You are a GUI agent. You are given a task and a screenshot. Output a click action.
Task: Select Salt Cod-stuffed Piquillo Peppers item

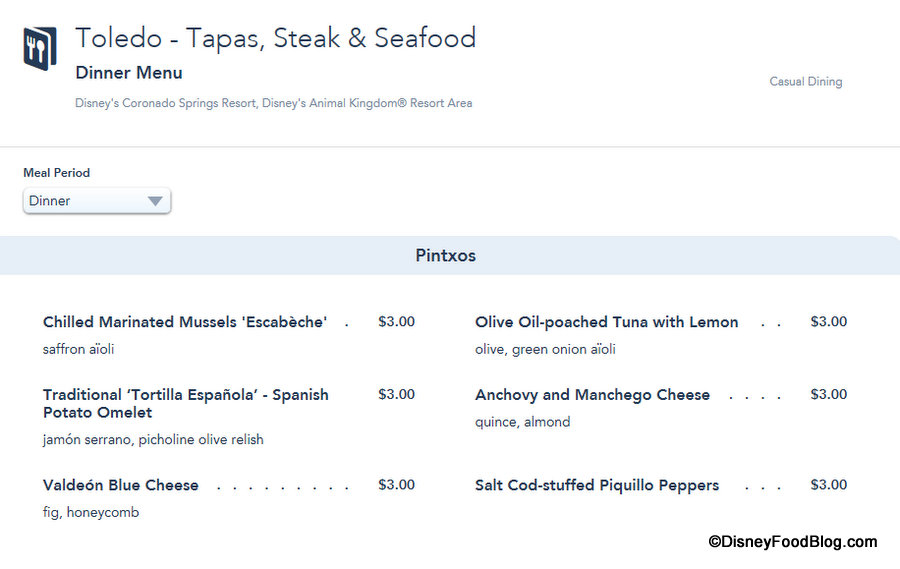click(x=597, y=485)
